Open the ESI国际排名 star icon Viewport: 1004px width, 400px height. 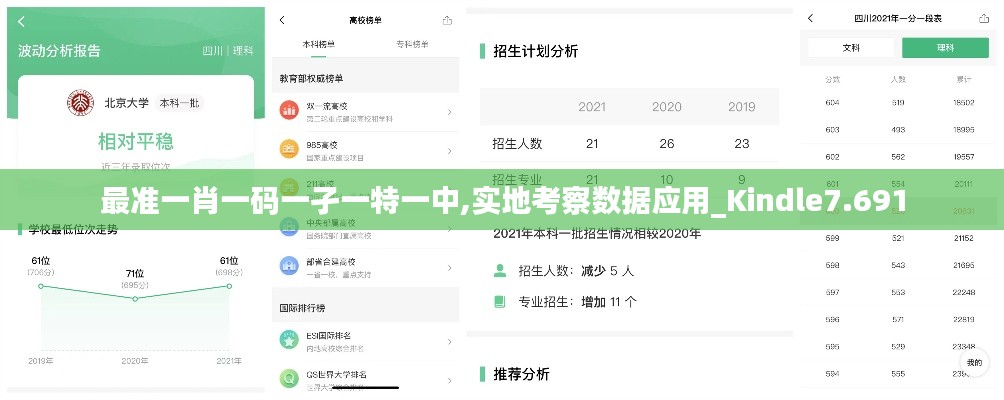(289, 340)
